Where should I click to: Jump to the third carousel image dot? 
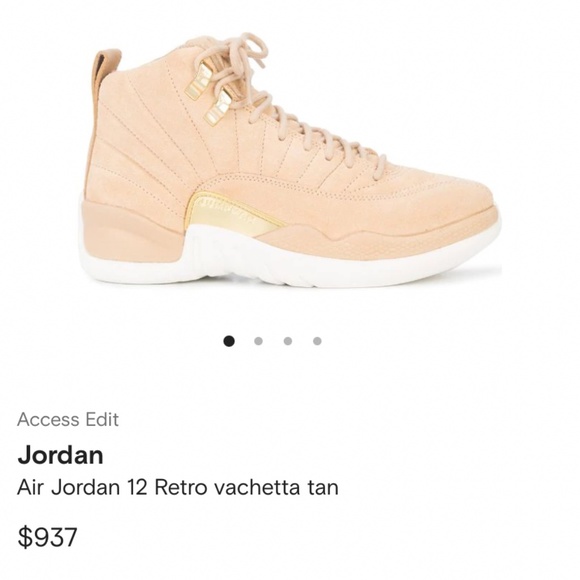[288, 341]
